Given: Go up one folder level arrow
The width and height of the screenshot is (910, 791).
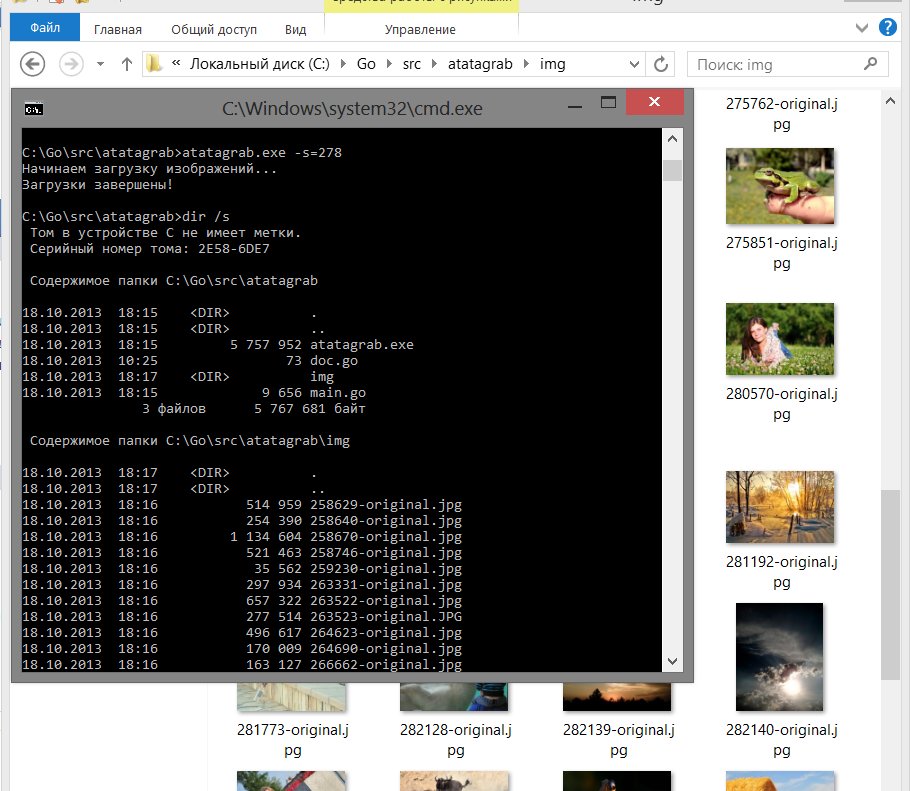Looking at the screenshot, I should coord(127,64).
